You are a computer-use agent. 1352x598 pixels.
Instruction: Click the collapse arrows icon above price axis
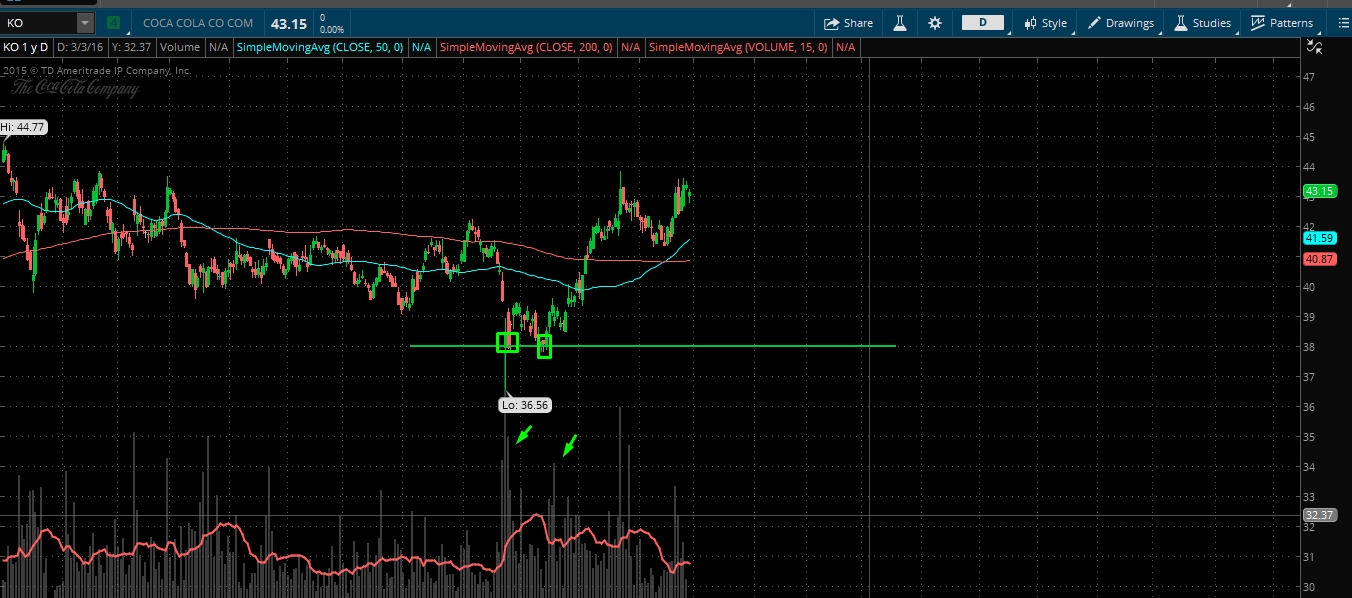[1315, 46]
